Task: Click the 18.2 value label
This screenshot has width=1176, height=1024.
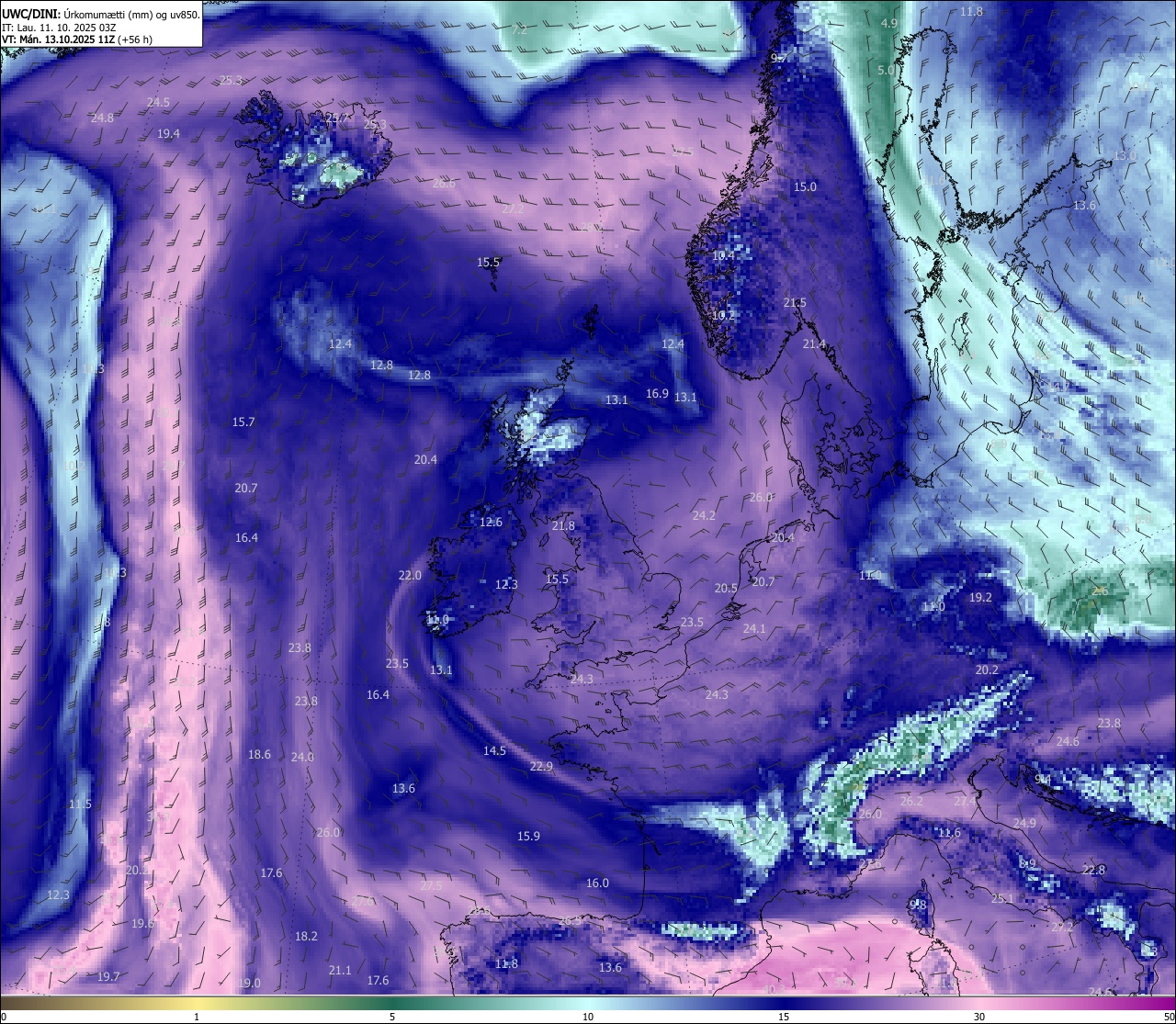Action: tap(306, 936)
